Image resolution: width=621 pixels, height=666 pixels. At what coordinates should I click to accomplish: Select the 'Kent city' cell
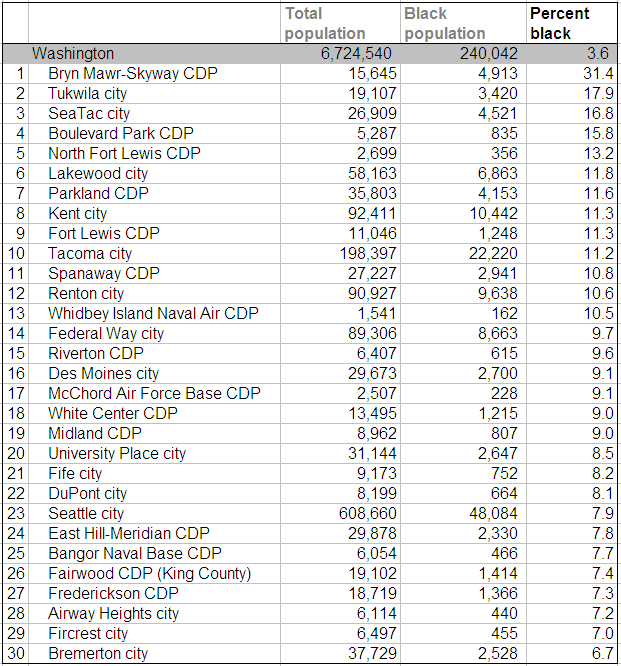[154, 213]
